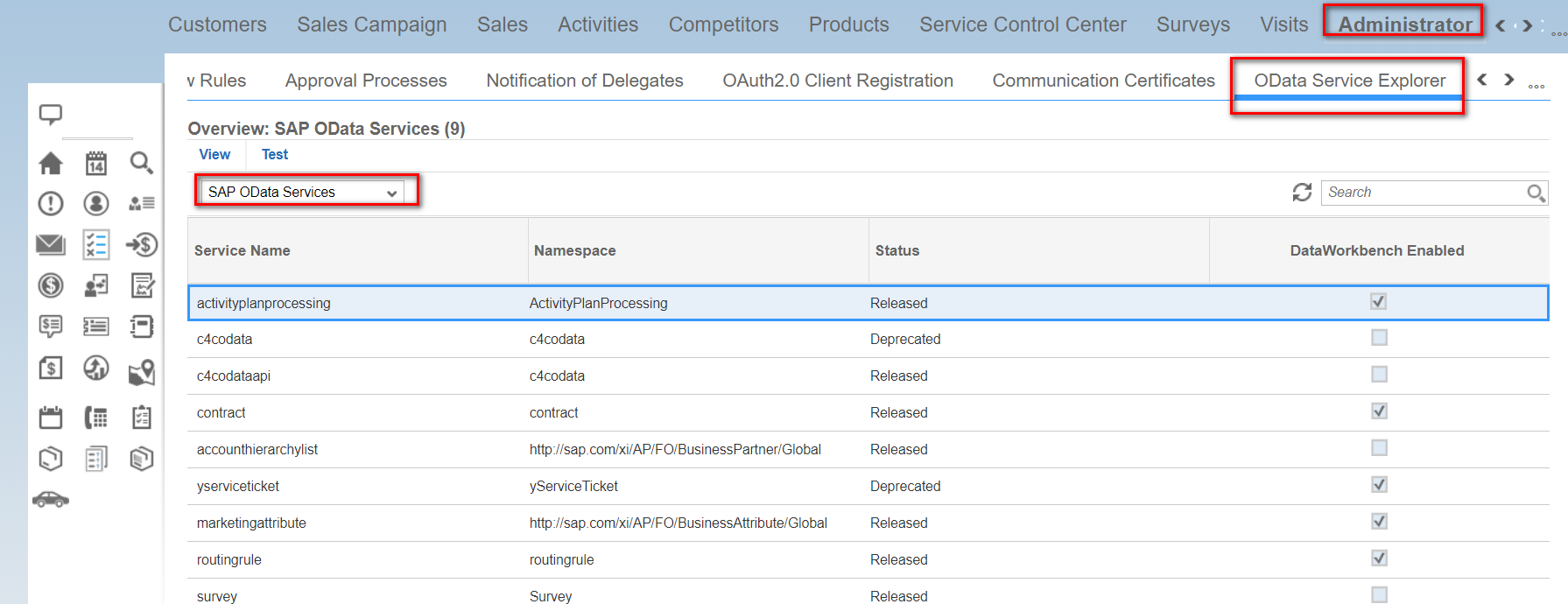This screenshot has height=604, width=1568.
Task: Click the refresh icon beside Search
Action: click(1302, 192)
